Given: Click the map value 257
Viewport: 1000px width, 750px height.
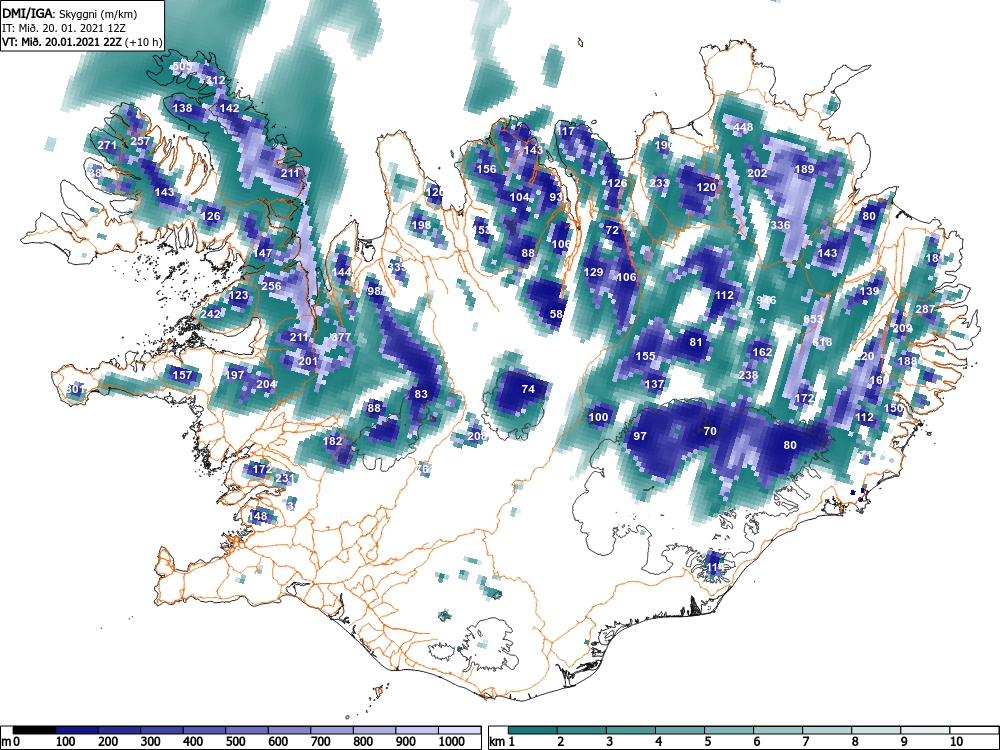Looking at the screenshot, I should [140, 142].
